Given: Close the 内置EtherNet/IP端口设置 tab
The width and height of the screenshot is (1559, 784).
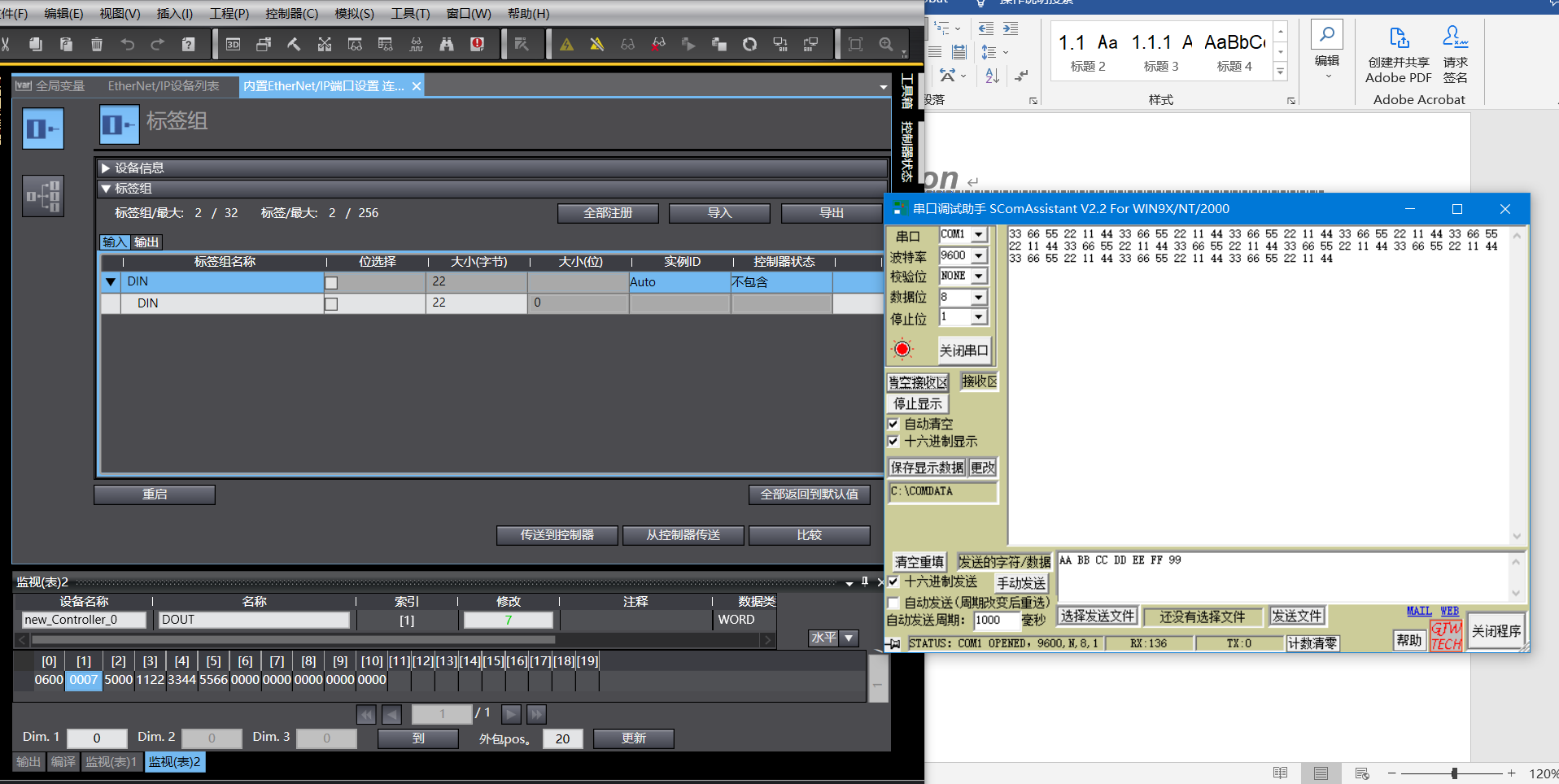Looking at the screenshot, I should click(417, 86).
